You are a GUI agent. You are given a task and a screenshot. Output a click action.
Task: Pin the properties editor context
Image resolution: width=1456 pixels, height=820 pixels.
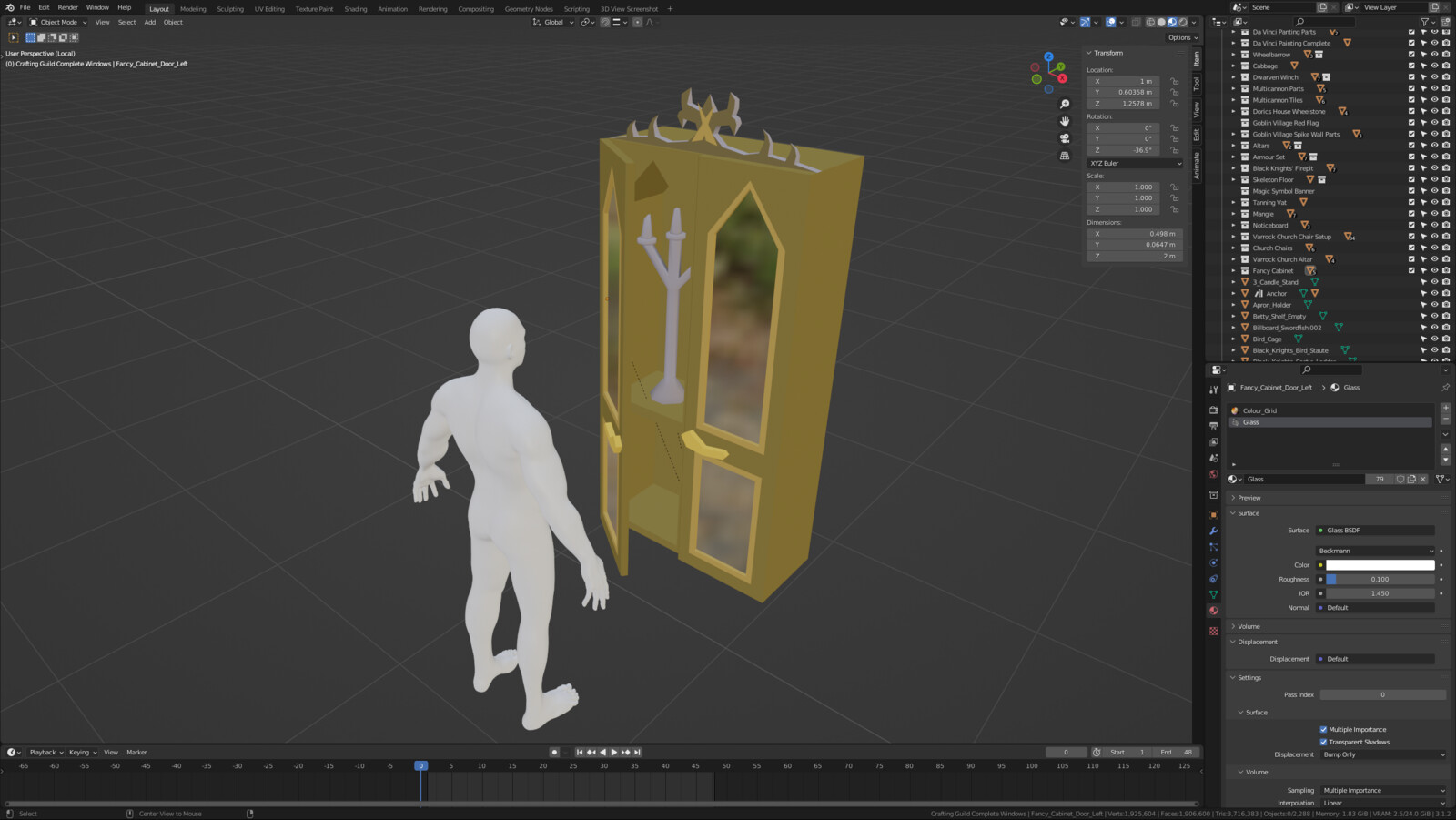pyautogui.click(x=1445, y=388)
